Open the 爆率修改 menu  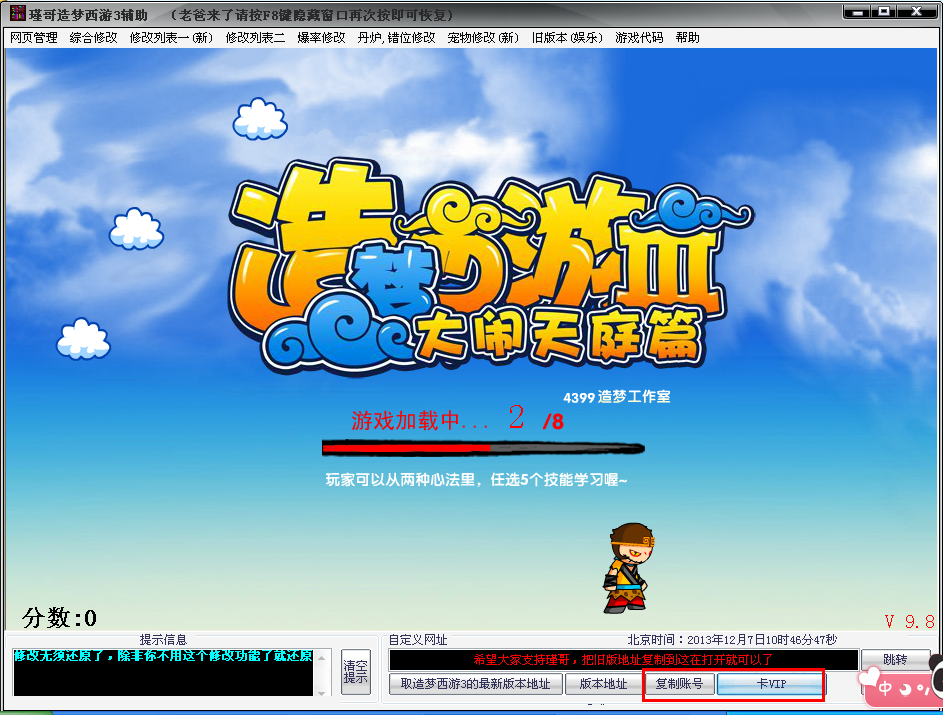point(321,38)
